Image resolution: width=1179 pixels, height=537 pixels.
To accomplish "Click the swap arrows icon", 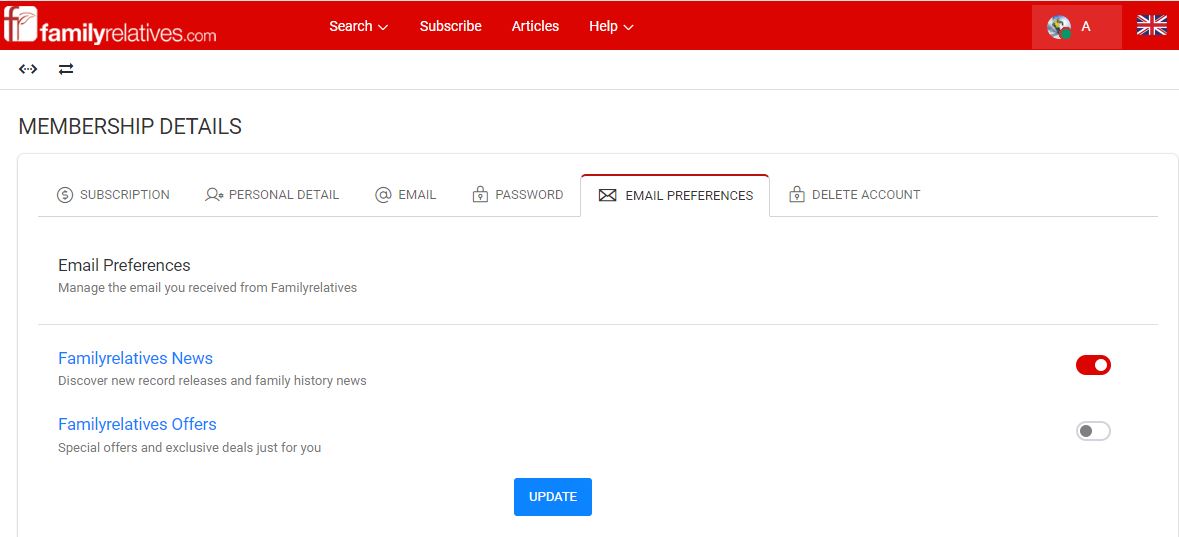I will click(x=66, y=69).
